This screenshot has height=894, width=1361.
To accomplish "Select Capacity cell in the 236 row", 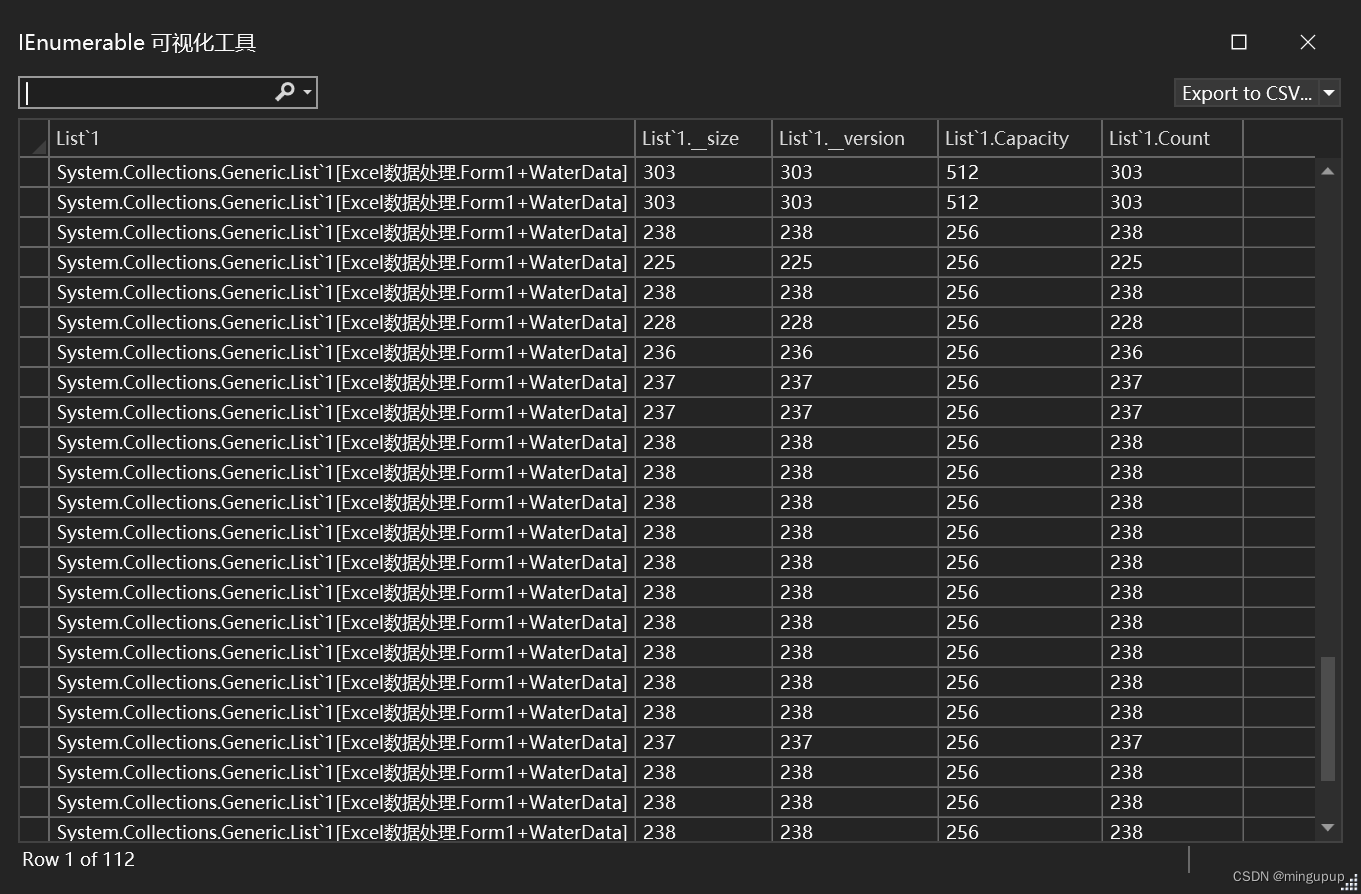I will coord(1020,352).
